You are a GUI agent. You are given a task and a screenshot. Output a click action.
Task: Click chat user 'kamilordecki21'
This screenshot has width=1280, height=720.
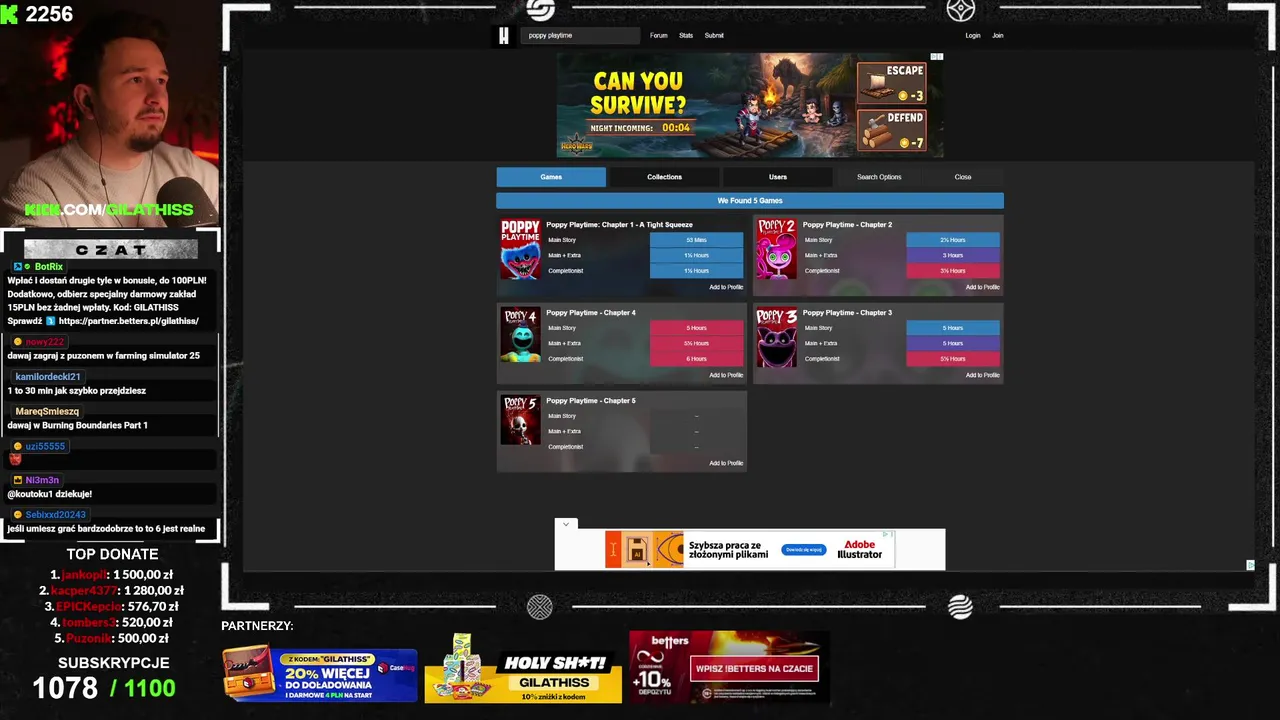[x=48, y=377]
